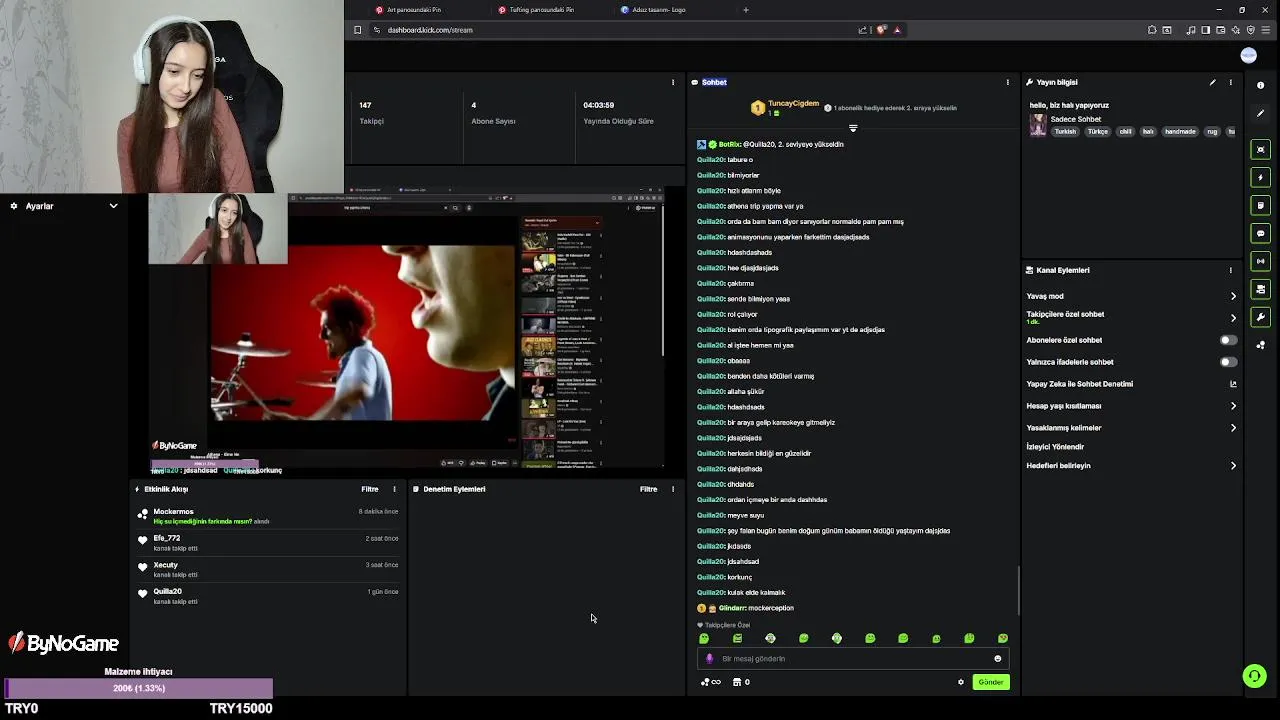Click the purple microphone icon in message box
The image size is (1280, 720).
[710, 659]
